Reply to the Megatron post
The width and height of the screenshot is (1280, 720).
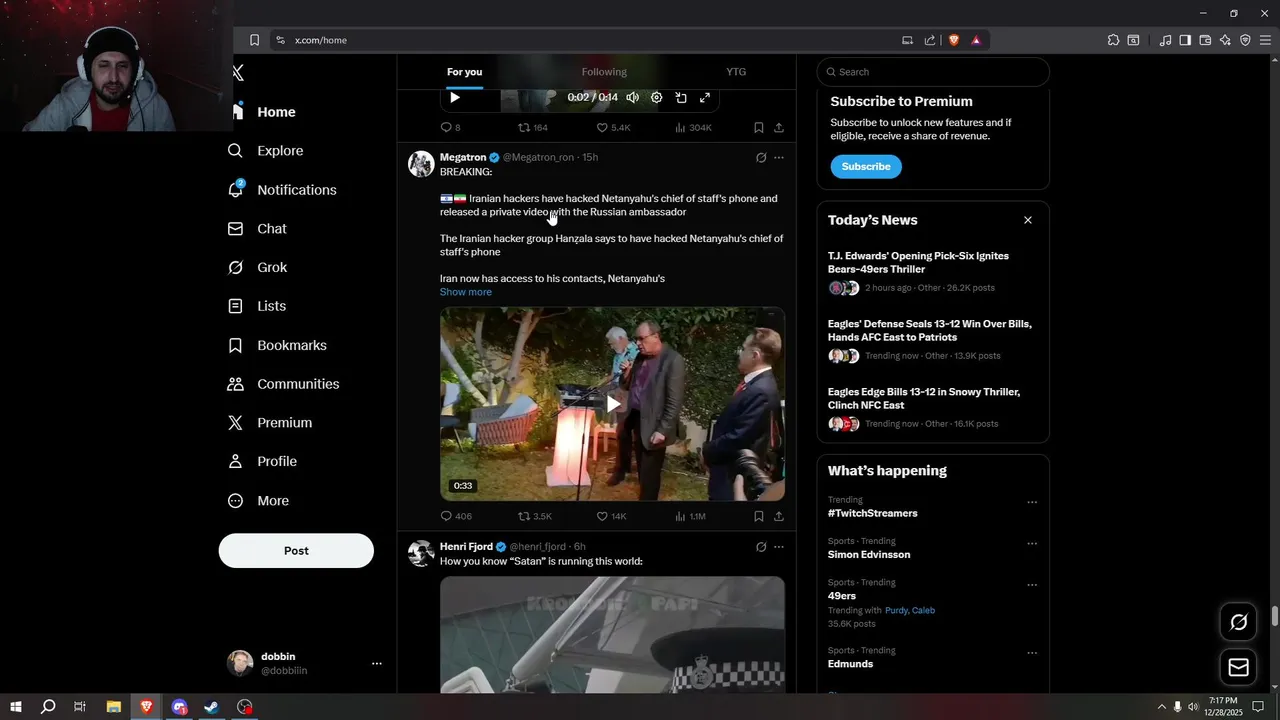pos(456,516)
